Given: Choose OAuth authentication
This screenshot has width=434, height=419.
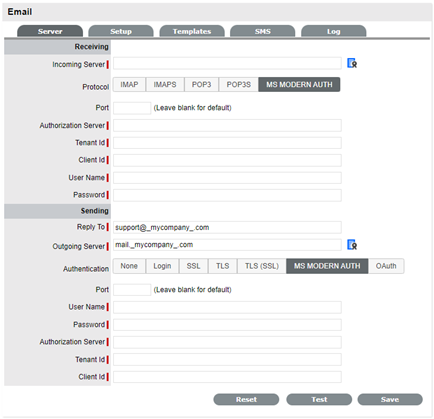Looking at the screenshot, I should point(386,266).
